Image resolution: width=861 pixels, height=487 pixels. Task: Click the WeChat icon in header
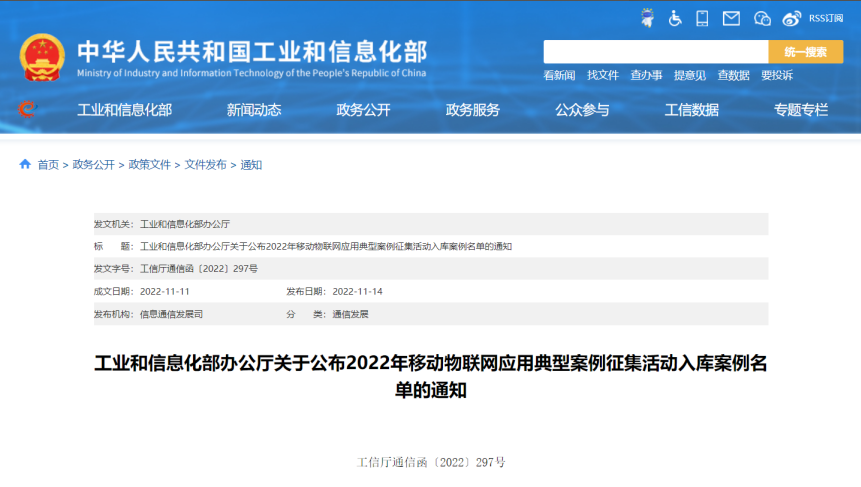coord(762,18)
